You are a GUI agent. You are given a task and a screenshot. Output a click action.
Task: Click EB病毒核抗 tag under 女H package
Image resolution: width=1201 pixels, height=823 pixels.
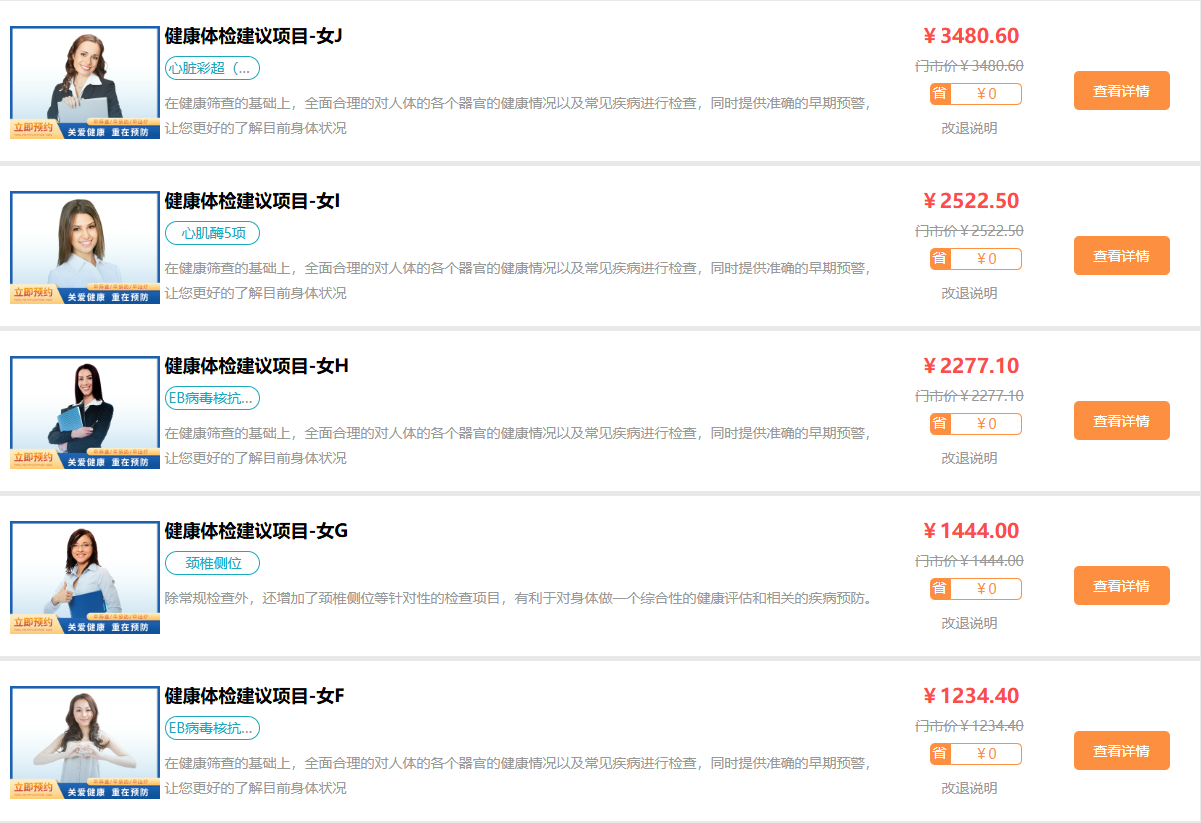click(212, 398)
